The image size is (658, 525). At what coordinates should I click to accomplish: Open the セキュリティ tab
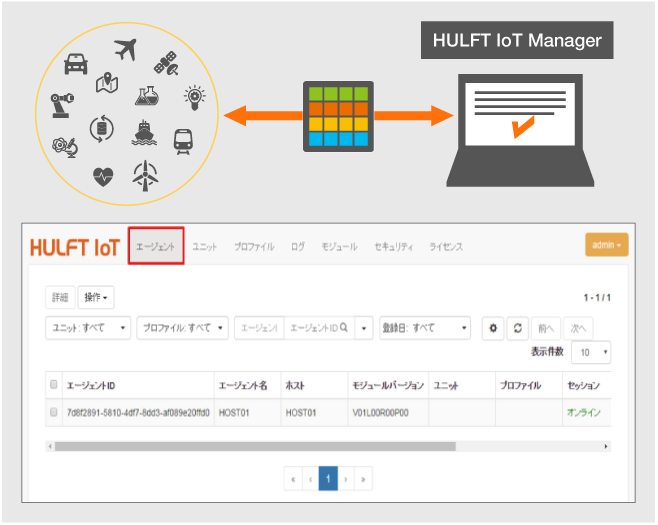click(393, 247)
